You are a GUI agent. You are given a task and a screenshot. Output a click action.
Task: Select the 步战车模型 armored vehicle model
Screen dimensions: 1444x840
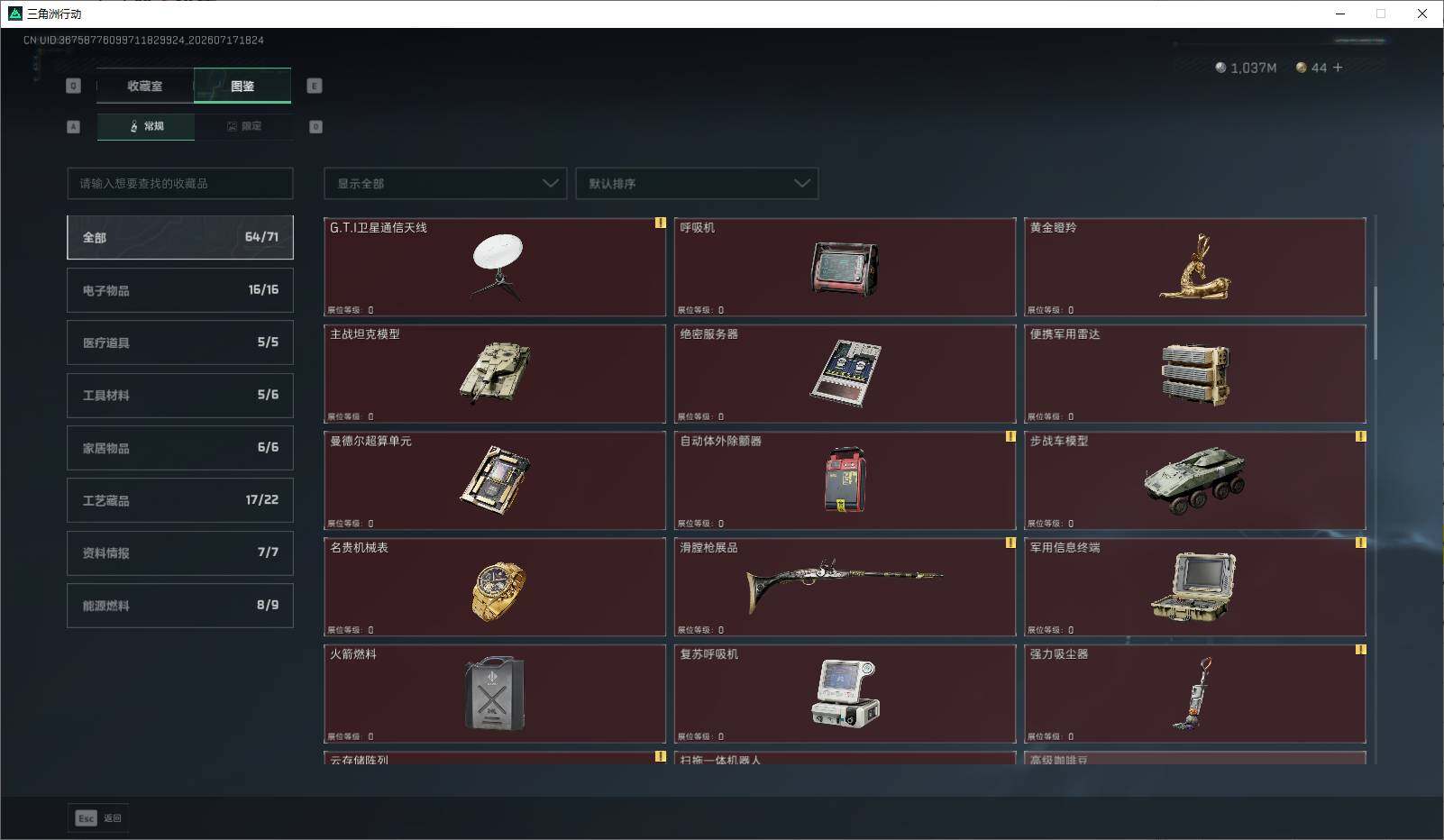(1195, 480)
